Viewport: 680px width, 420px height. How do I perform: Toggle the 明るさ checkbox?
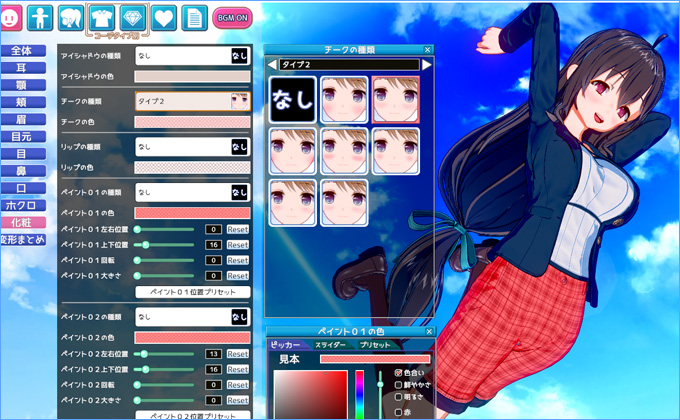click(x=399, y=396)
